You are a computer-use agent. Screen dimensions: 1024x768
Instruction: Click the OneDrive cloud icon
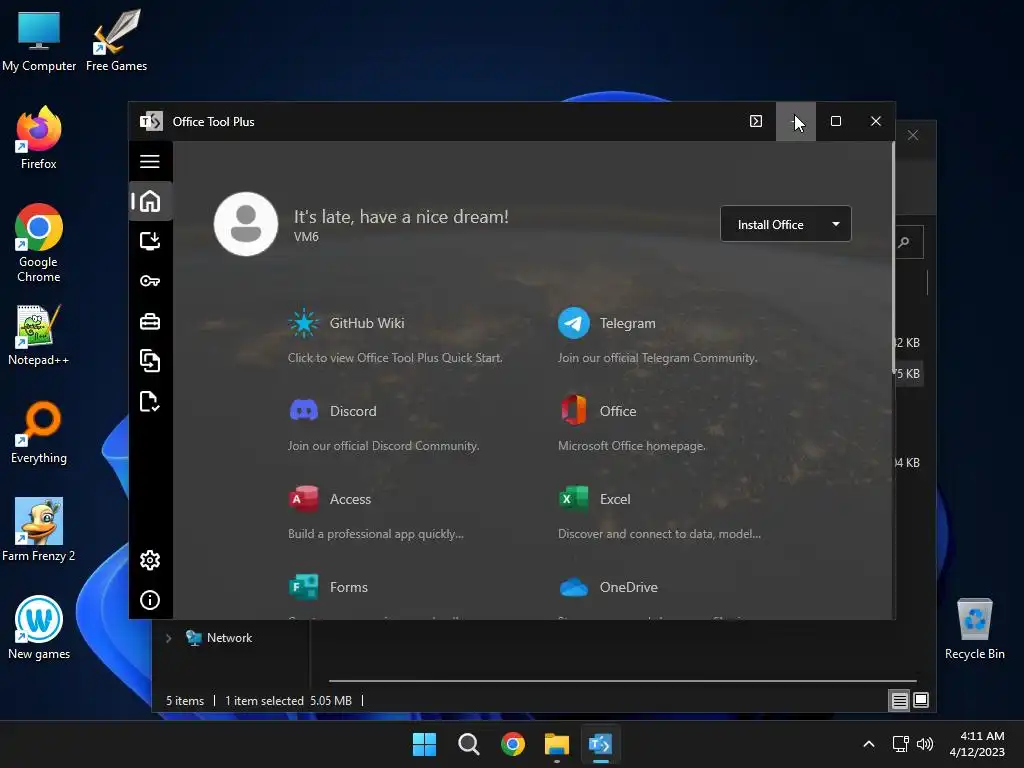click(573, 587)
